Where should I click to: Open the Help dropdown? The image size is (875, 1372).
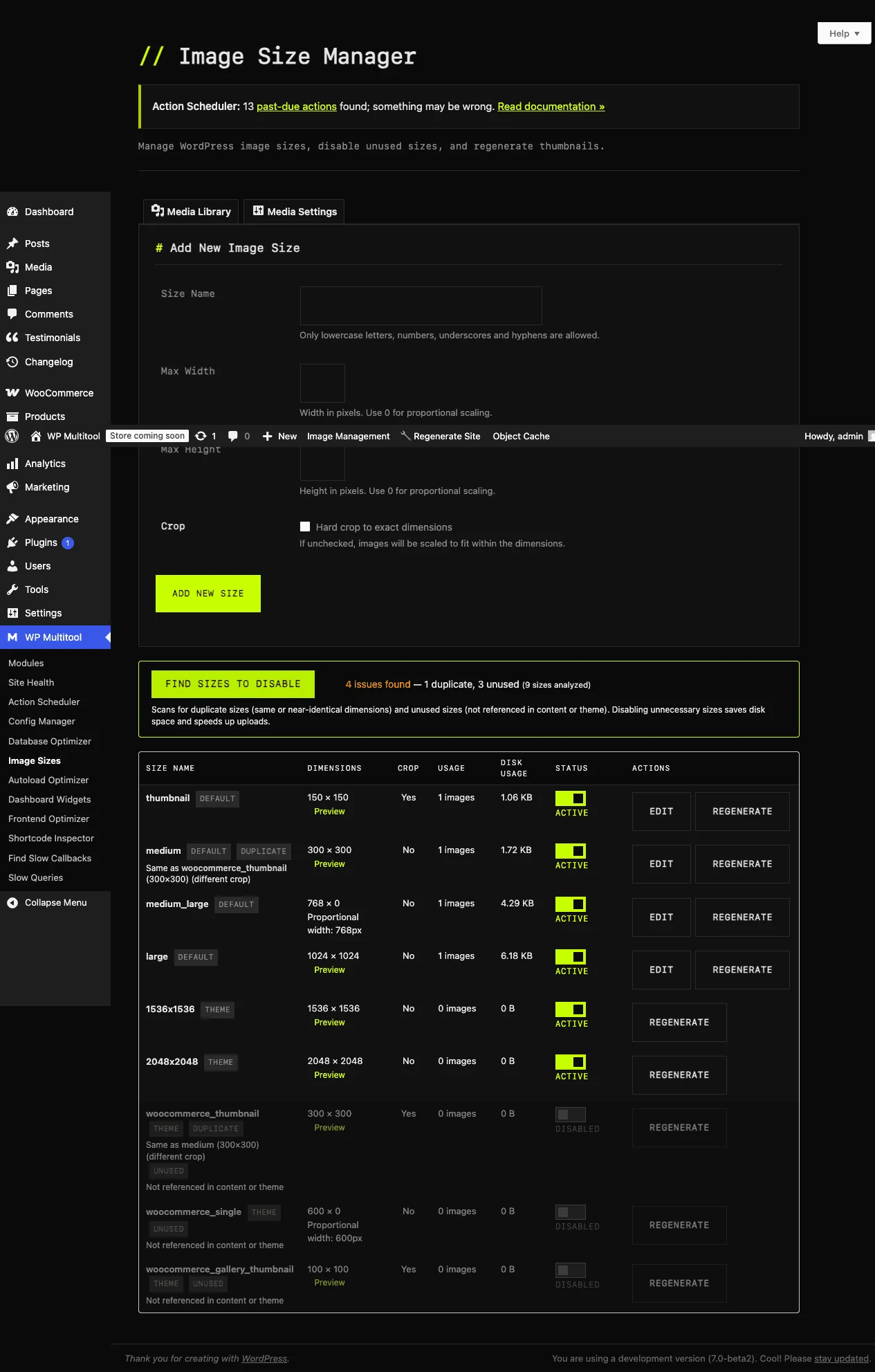click(x=844, y=33)
